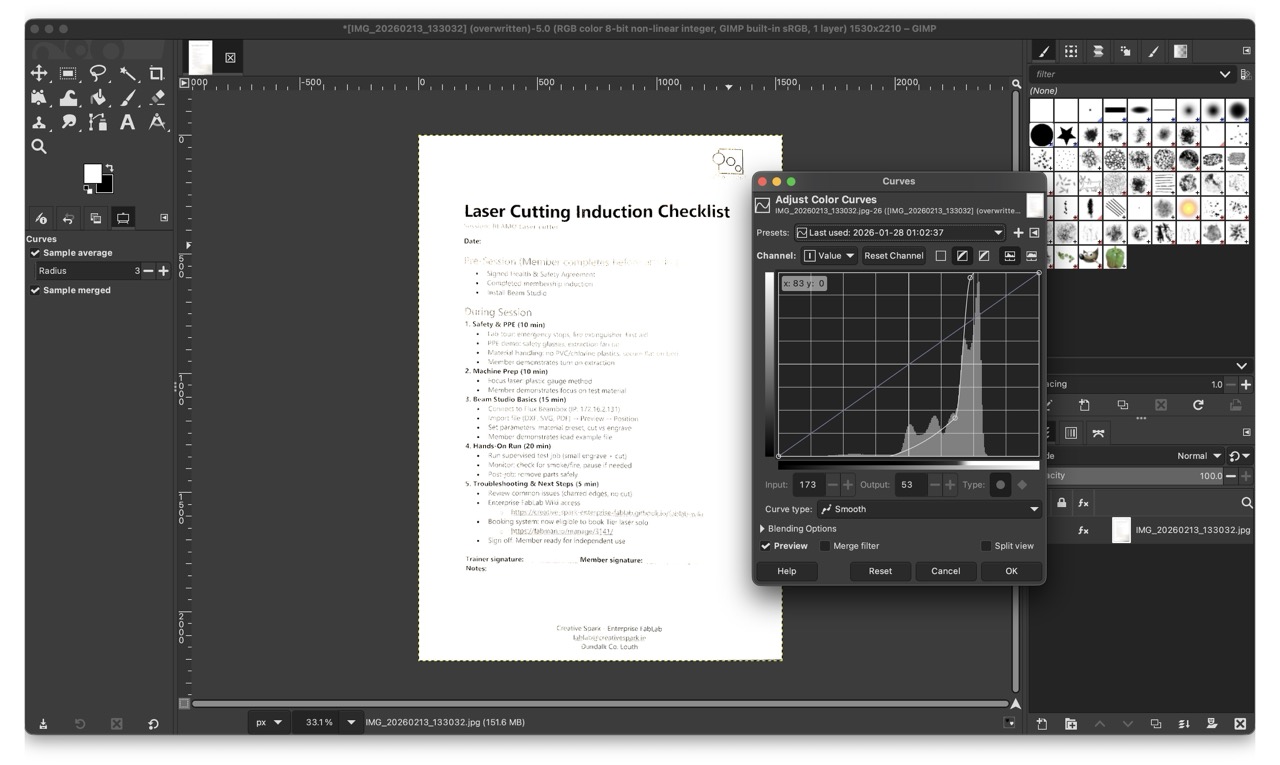Open the zoom percentage dropdown
This screenshot has width=1280, height=765.
[351, 722]
